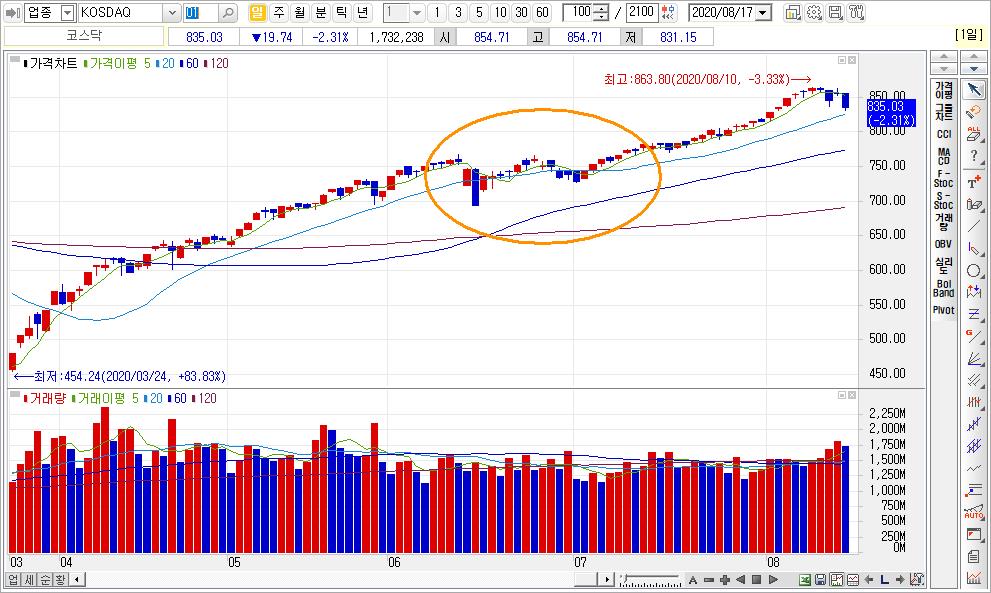This screenshot has height=593, width=991.
Task: Click the chart indicator setup icon beside gear
Action: [793, 12]
